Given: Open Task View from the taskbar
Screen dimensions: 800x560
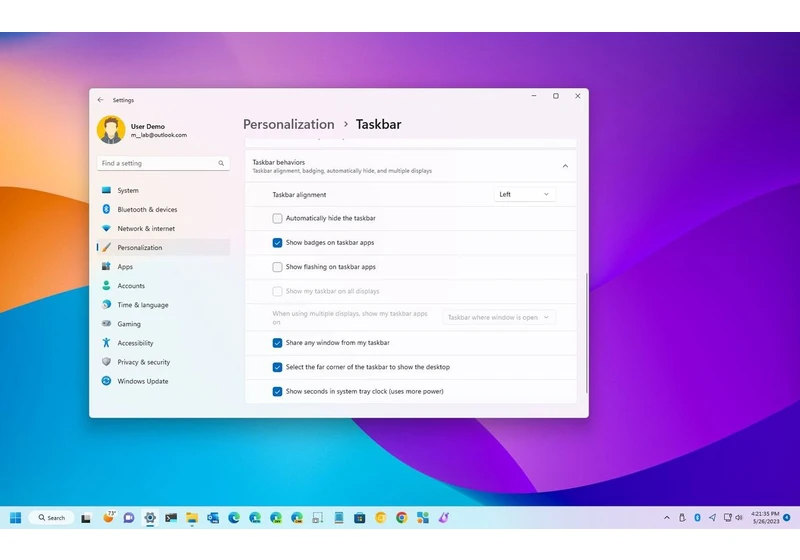Looking at the screenshot, I should [x=86, y=518].
